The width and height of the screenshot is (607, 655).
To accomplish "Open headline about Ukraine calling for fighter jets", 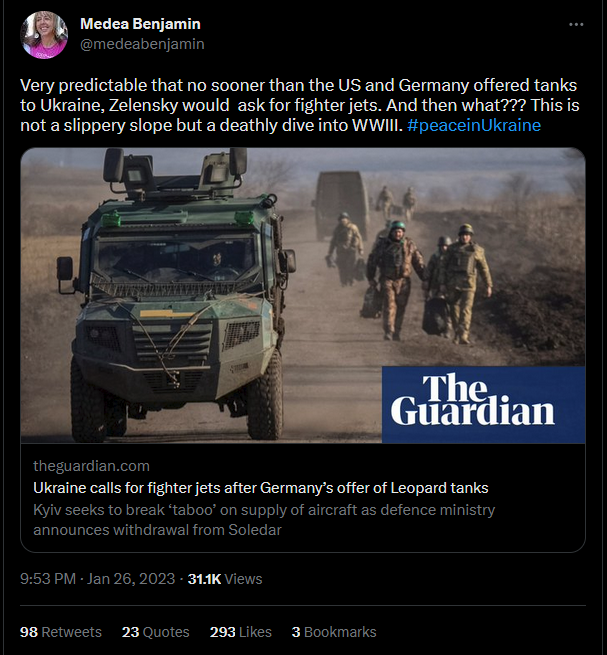I will click(261, 488).
